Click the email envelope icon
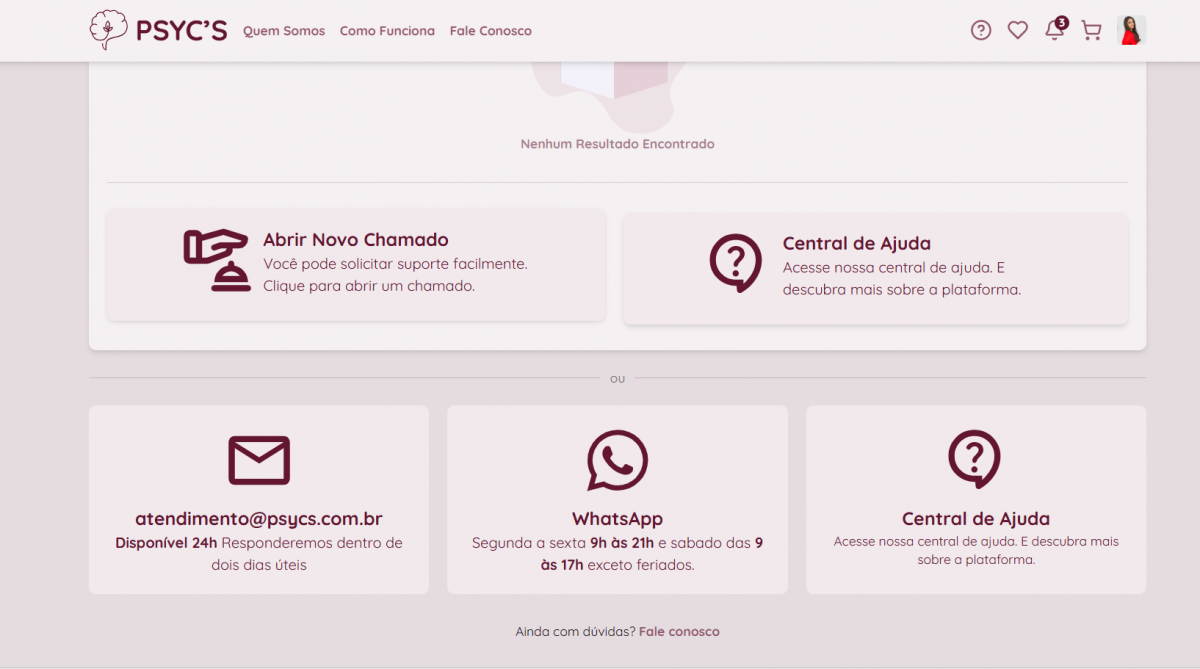1200x669 pixels. [259, 460]
